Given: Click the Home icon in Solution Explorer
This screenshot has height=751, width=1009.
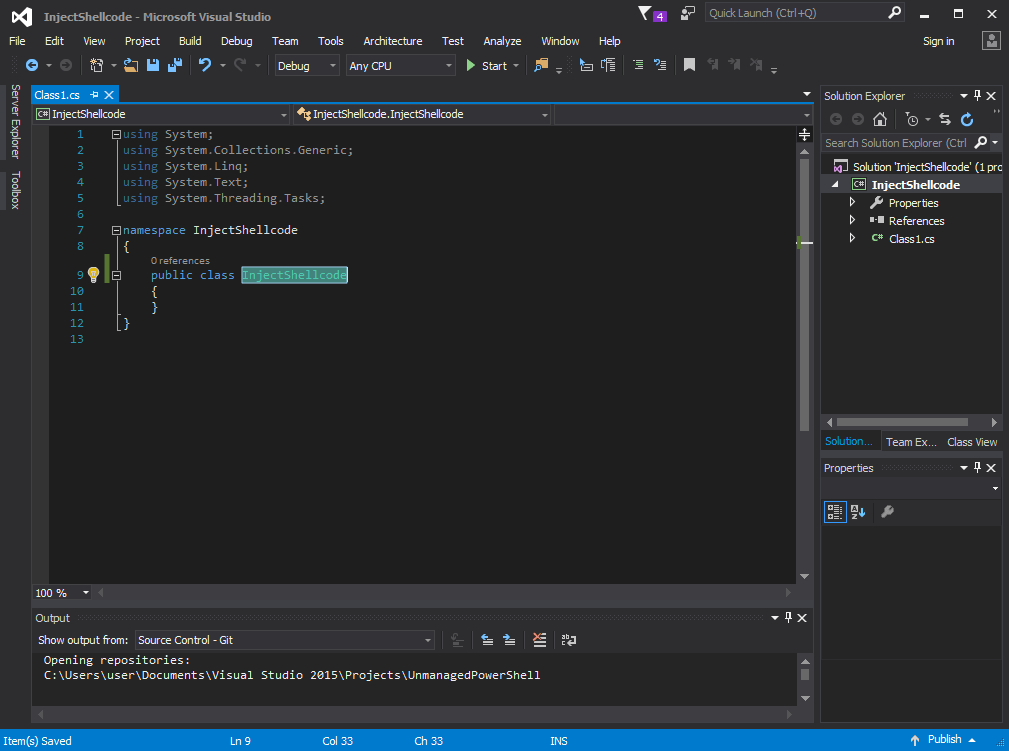Looking at the screenshot, I should 880,119.
